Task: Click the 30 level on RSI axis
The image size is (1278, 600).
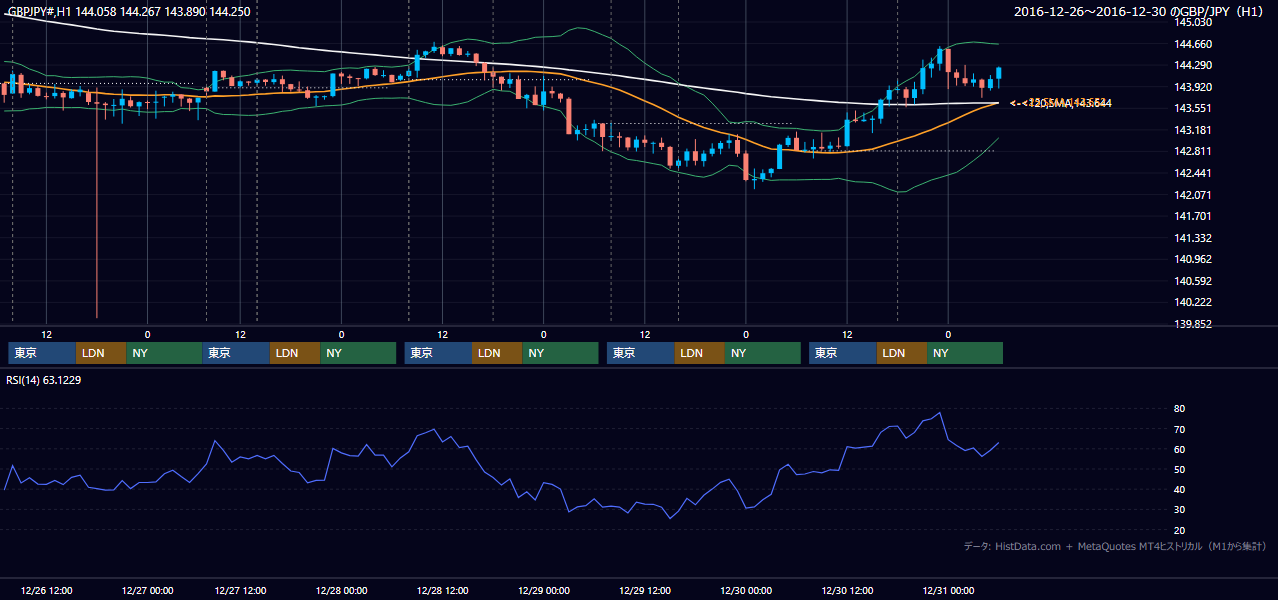Action: click(x=1179, y=510)
